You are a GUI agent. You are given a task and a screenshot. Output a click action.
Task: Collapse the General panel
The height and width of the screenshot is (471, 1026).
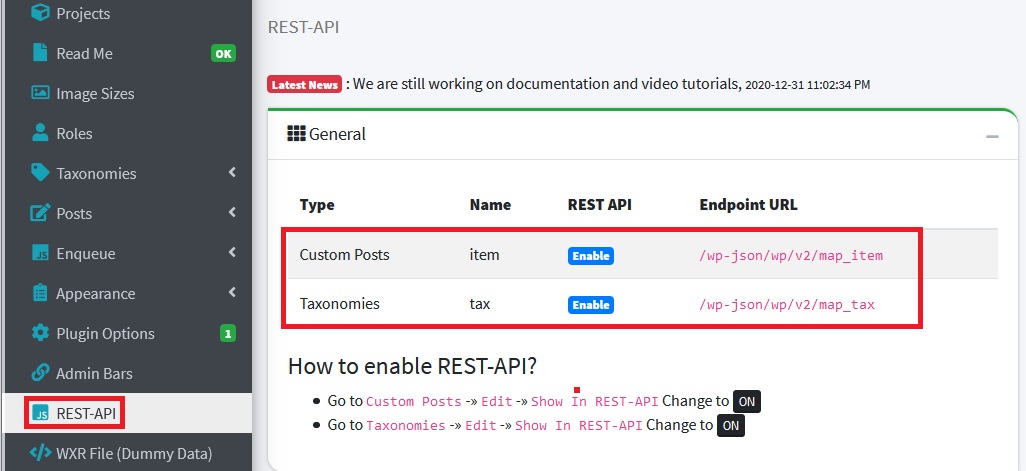tap(992, 135)
